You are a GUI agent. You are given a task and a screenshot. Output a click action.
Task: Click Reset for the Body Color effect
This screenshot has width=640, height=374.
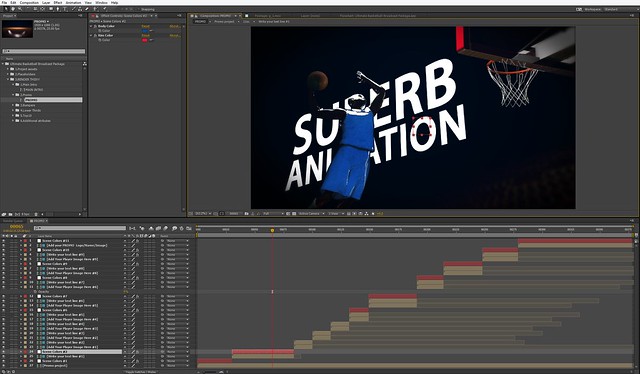coord(145,26)
